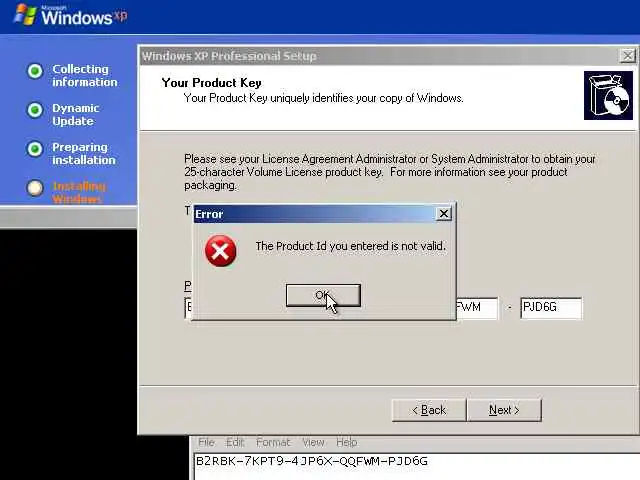Click the Volume License product key instructions text
Image resolution: width=640 pixels, height=480 pixels.
click(x=389, y=172)
